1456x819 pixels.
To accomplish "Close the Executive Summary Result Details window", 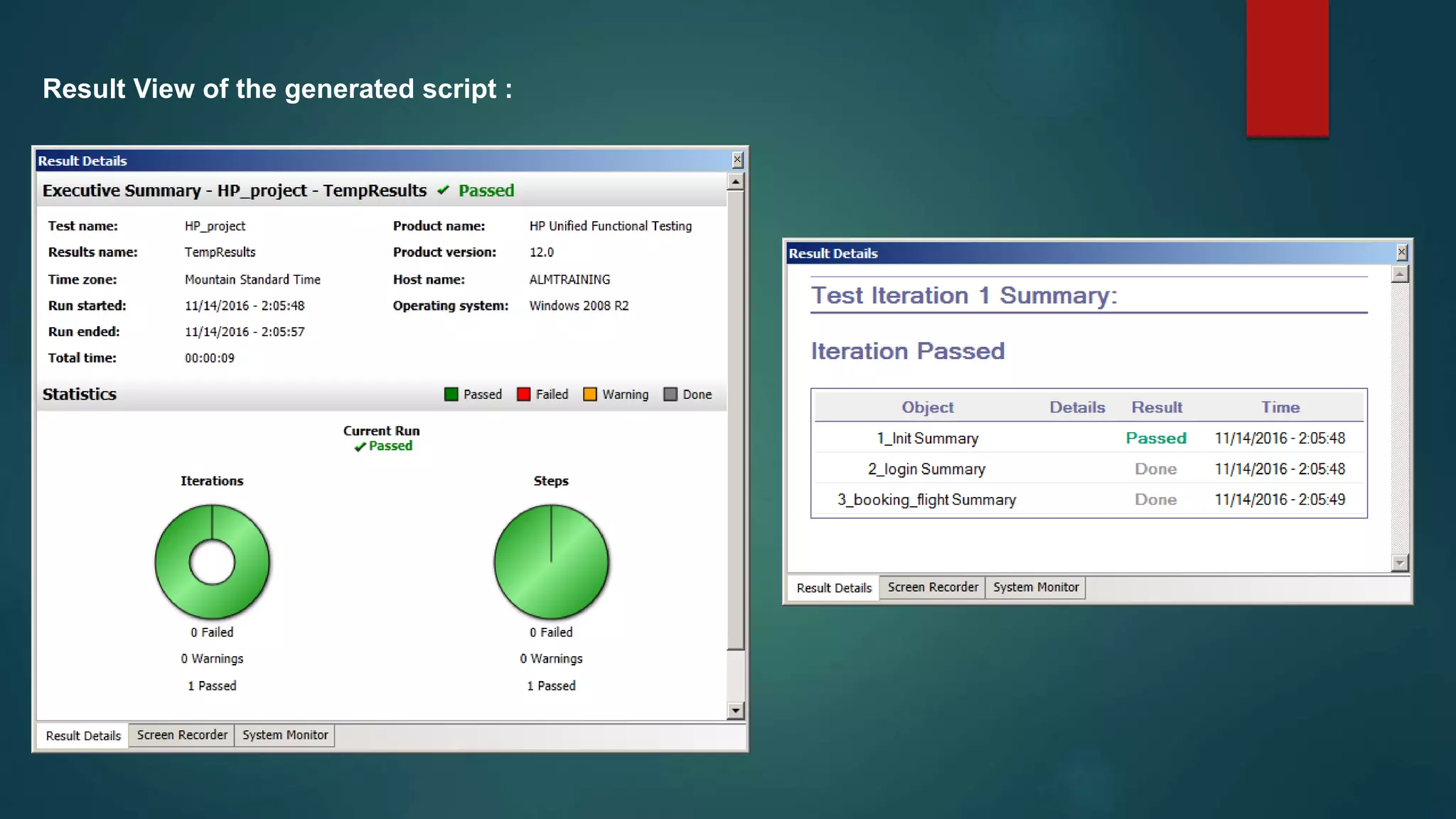I will [x=737, y=160].
